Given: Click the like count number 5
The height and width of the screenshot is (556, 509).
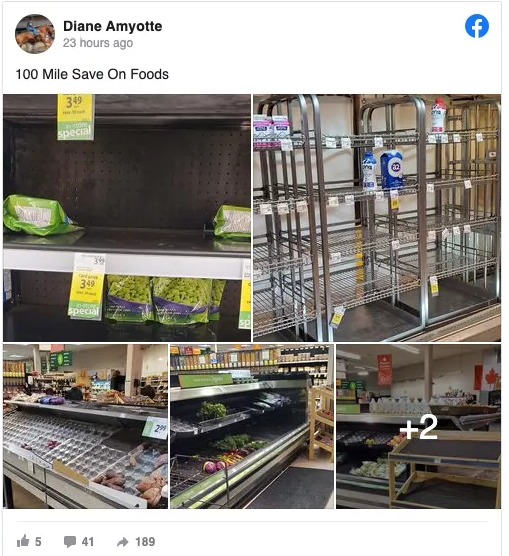Looking at the screenshot, I should tap(38, 541).
